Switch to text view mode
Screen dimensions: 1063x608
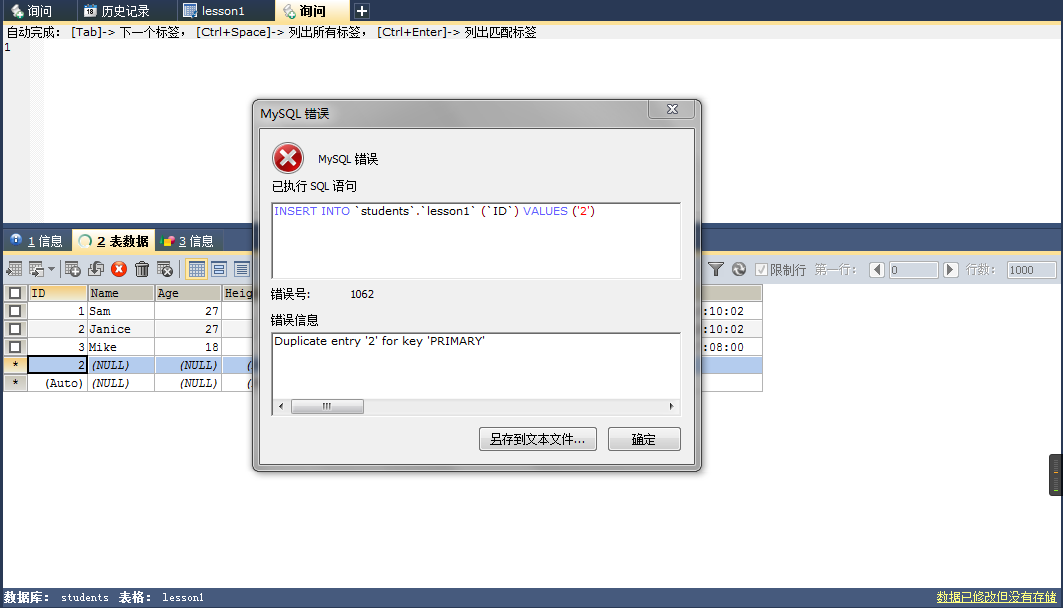pyautogui.click(x=241, y=269)
